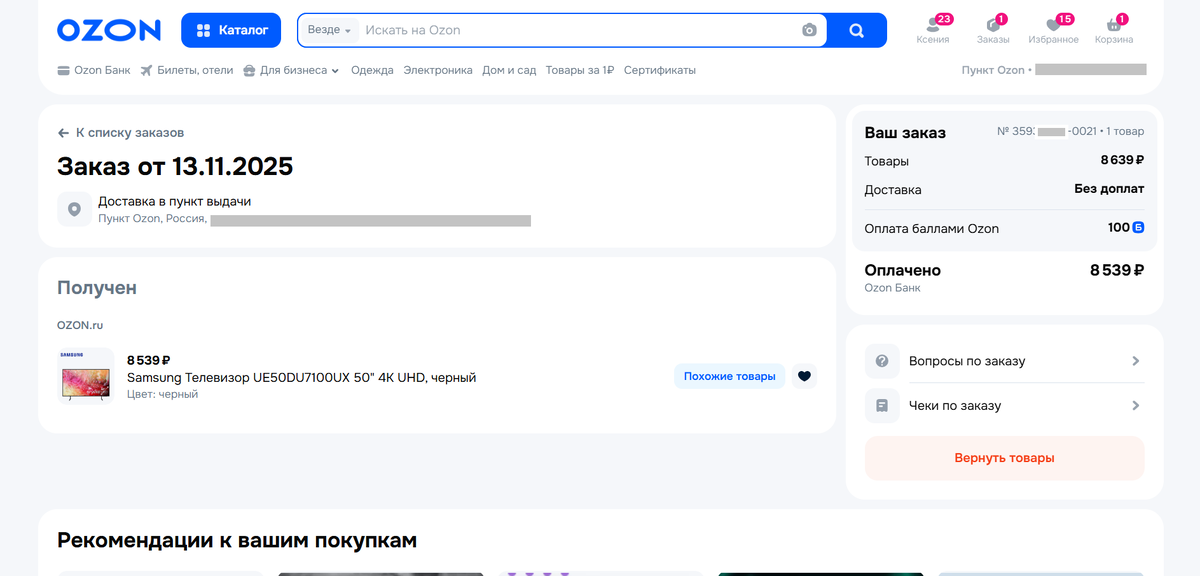The width and height of the screenshot is (1200, 576).
Task: Click Вернуть товары button
Action: click(x=1004, y=458)
